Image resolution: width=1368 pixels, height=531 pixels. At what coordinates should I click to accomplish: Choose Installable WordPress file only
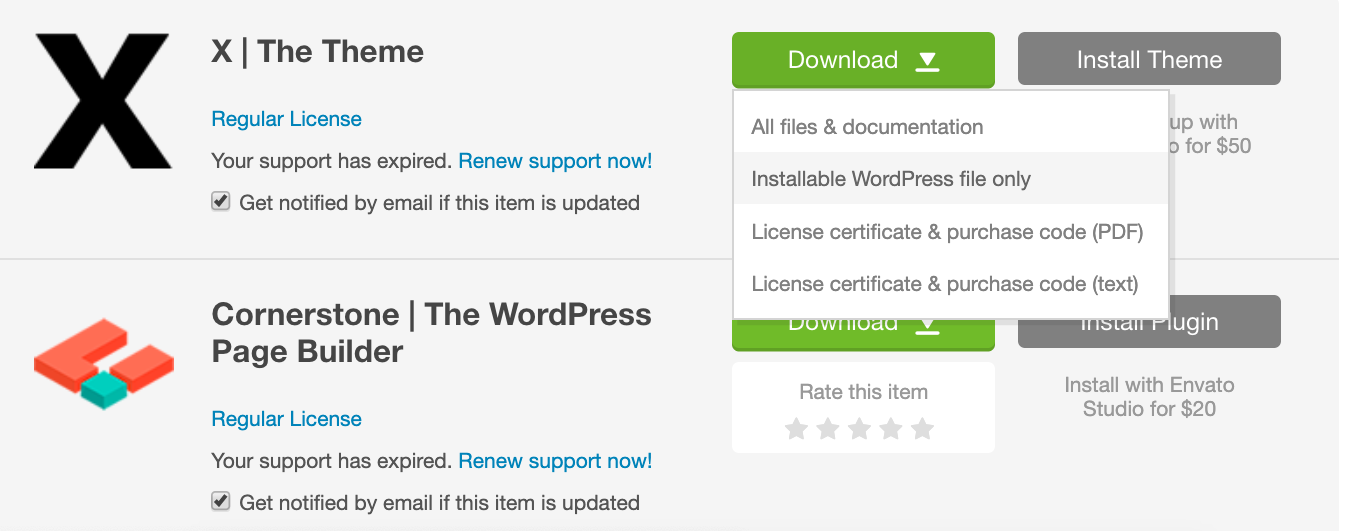[950, 179]
